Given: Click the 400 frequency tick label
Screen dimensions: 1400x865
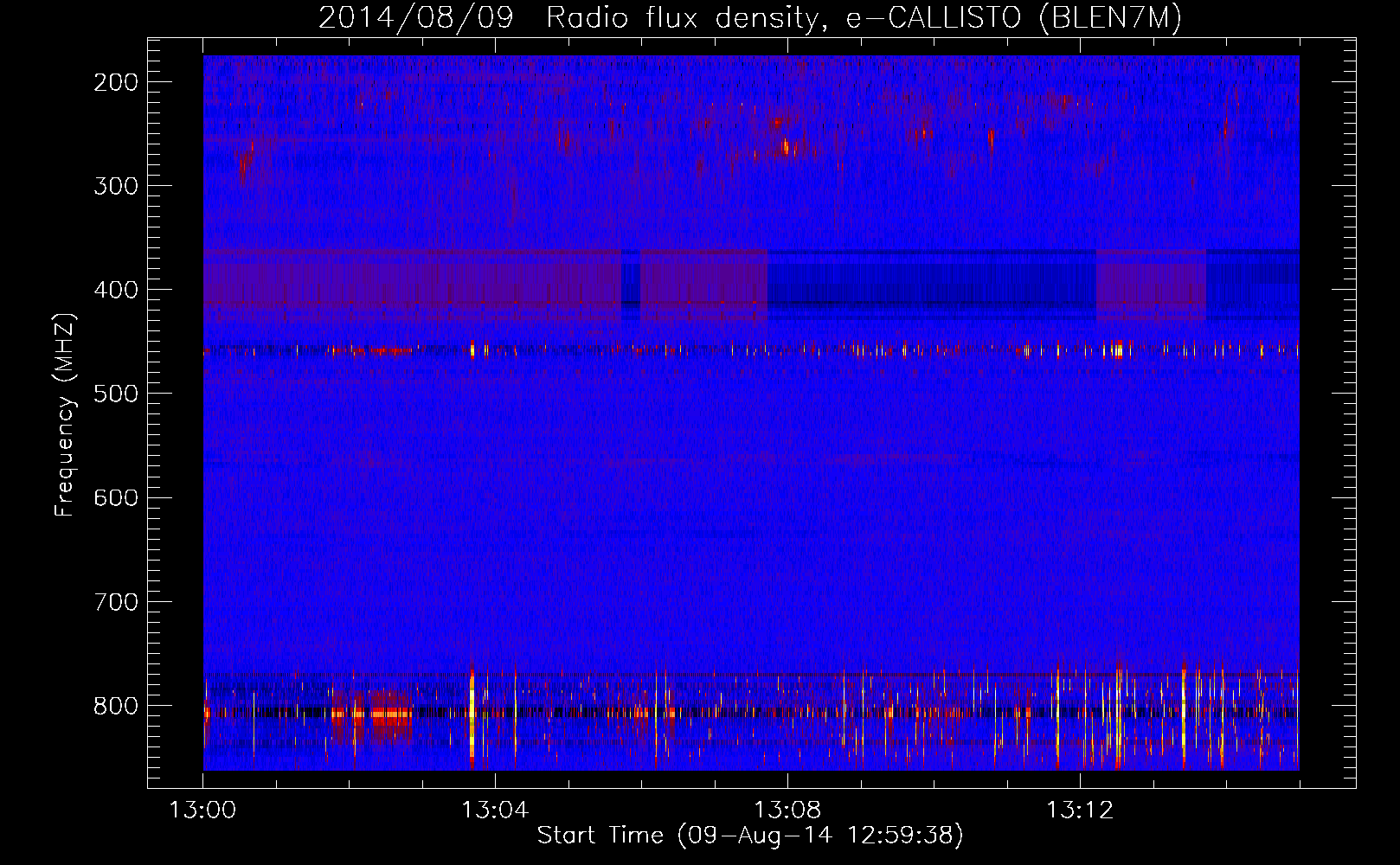Looking at the screenshot, I should pyautogui.click(x=116, y=290).
